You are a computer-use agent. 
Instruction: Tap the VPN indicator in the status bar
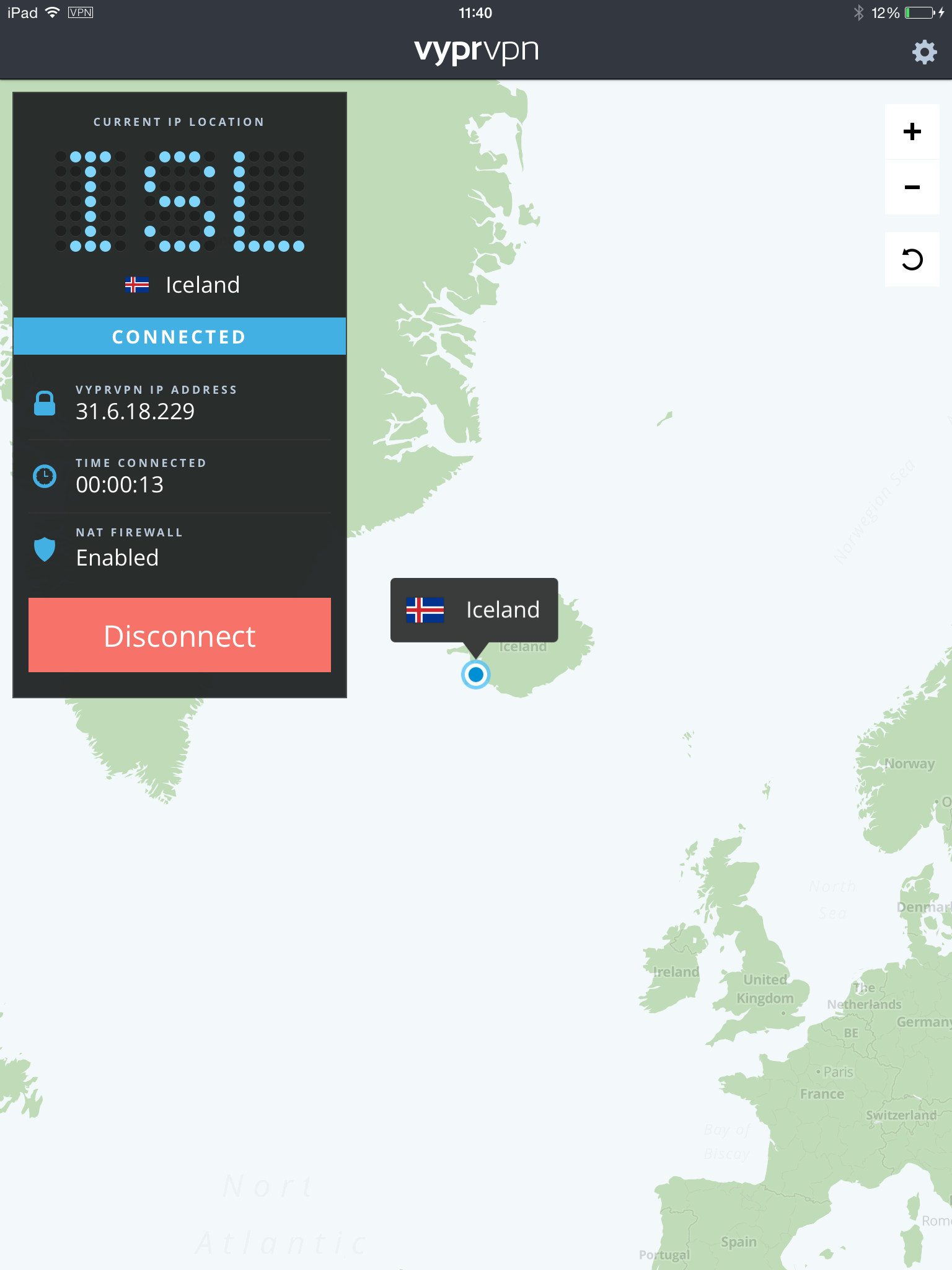[x=81, y=12]
